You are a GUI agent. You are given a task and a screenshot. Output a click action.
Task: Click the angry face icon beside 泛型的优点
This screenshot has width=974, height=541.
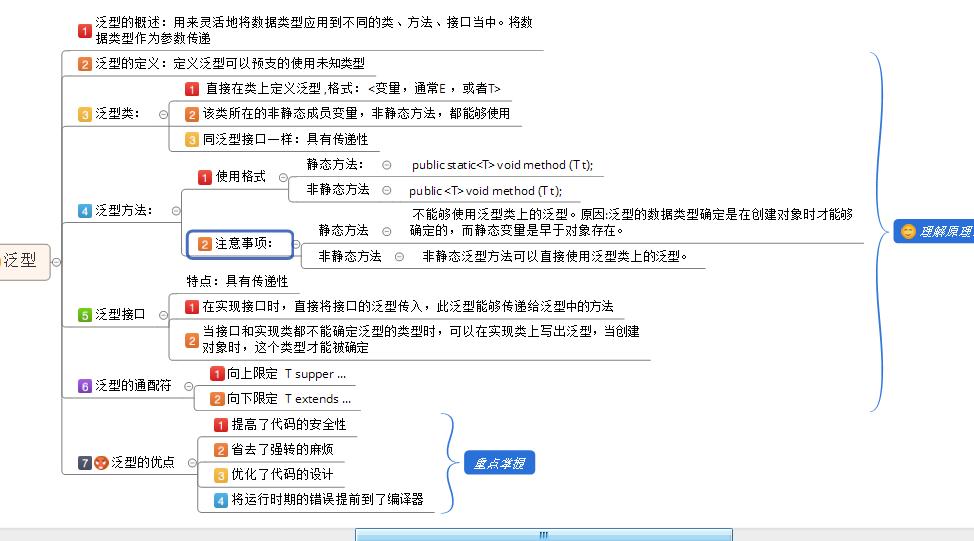coord(101,463)
